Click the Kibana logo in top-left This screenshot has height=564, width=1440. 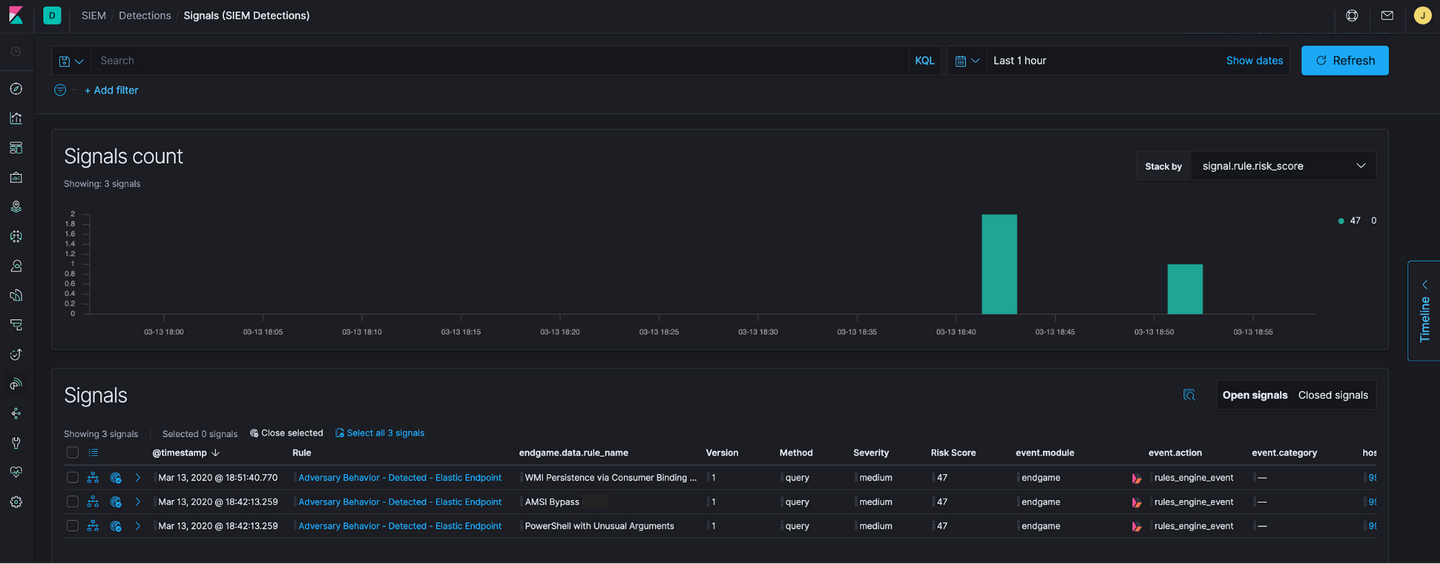coord(17,15)
